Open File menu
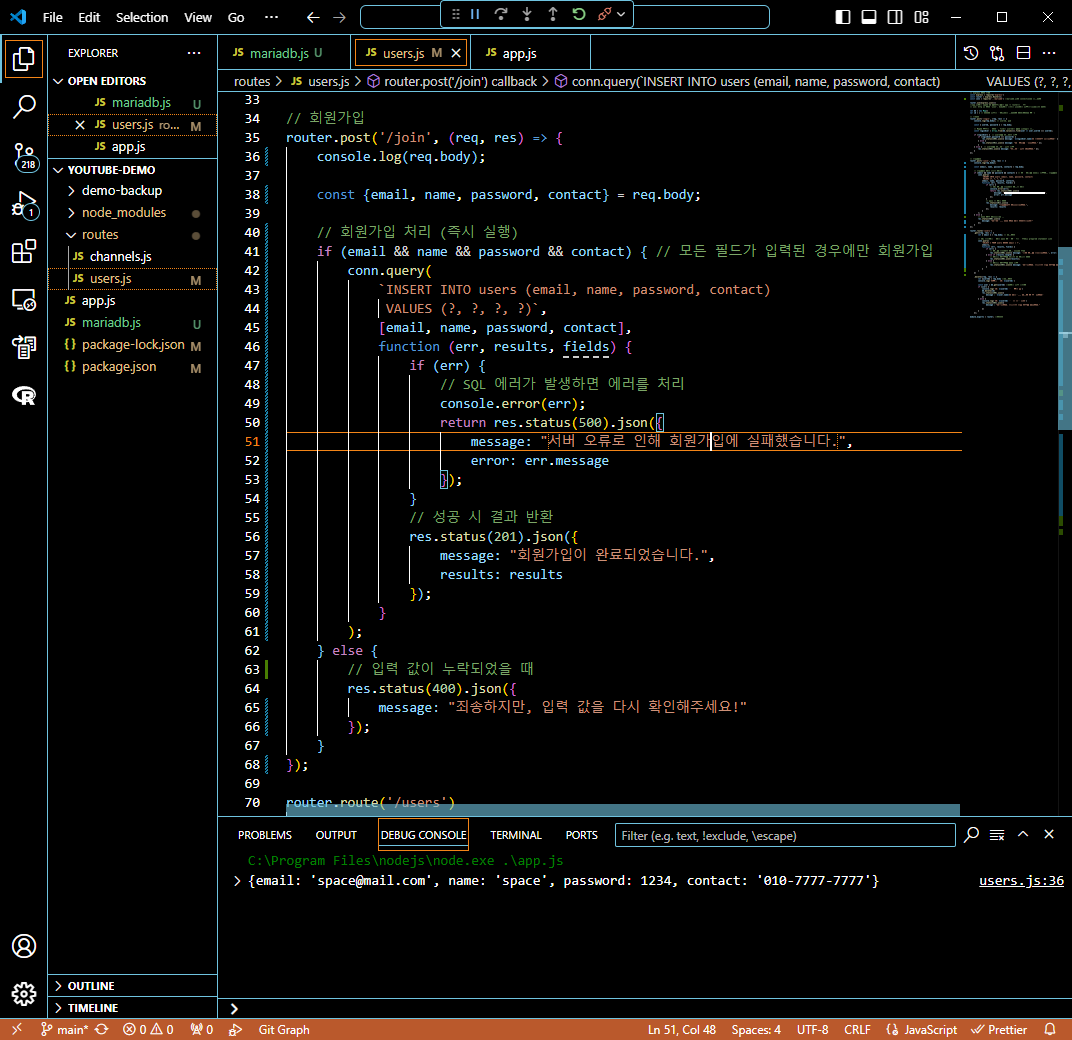 [53, 17]
